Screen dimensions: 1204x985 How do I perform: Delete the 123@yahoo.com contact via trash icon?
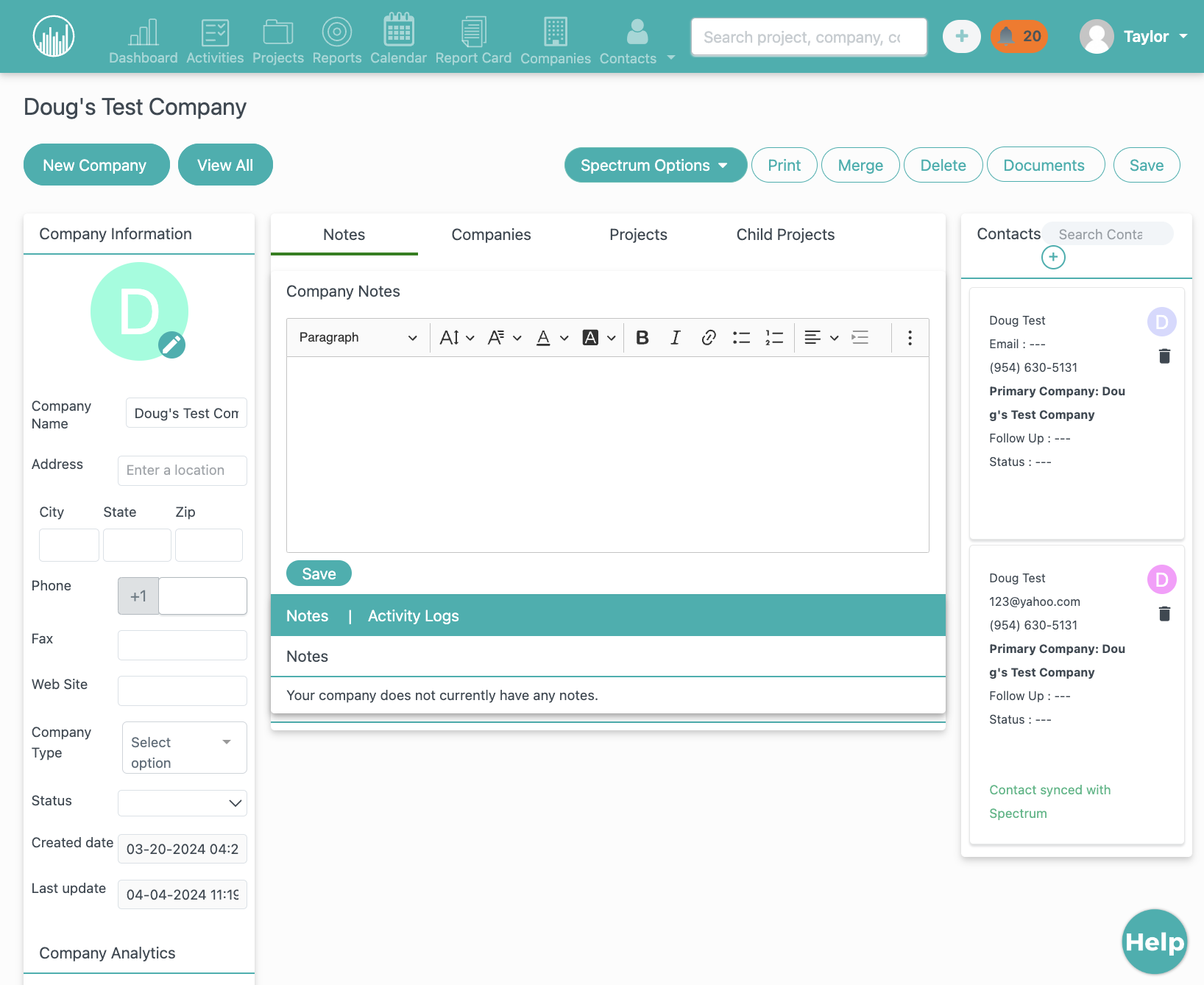tap(1164, 614)
